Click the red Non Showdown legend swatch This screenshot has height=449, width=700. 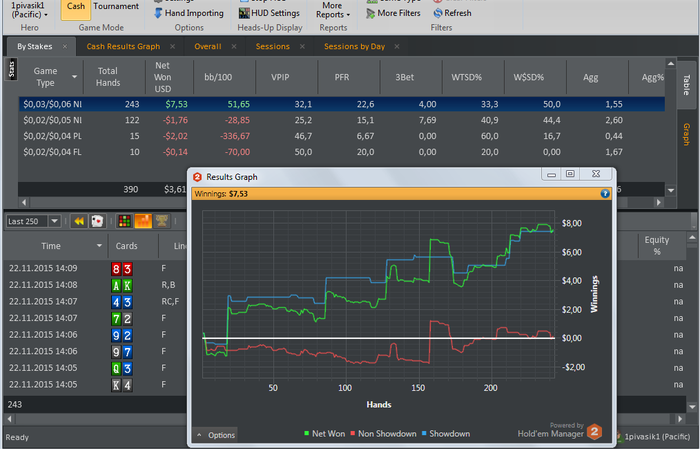click(x=353, y=433)
